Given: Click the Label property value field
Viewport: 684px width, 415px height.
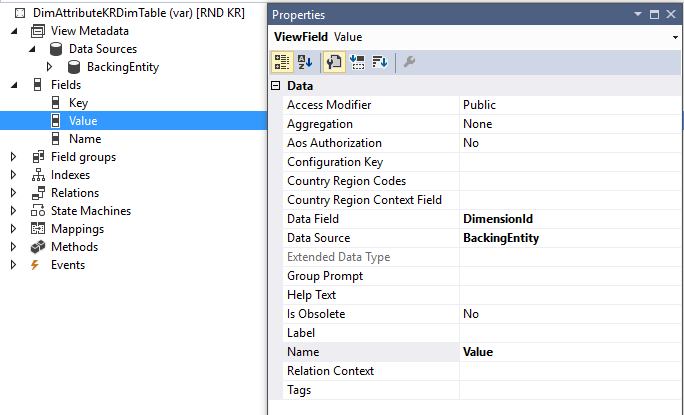Looking at the screenshot, I should pyautogui.click(x=570, y=333).
